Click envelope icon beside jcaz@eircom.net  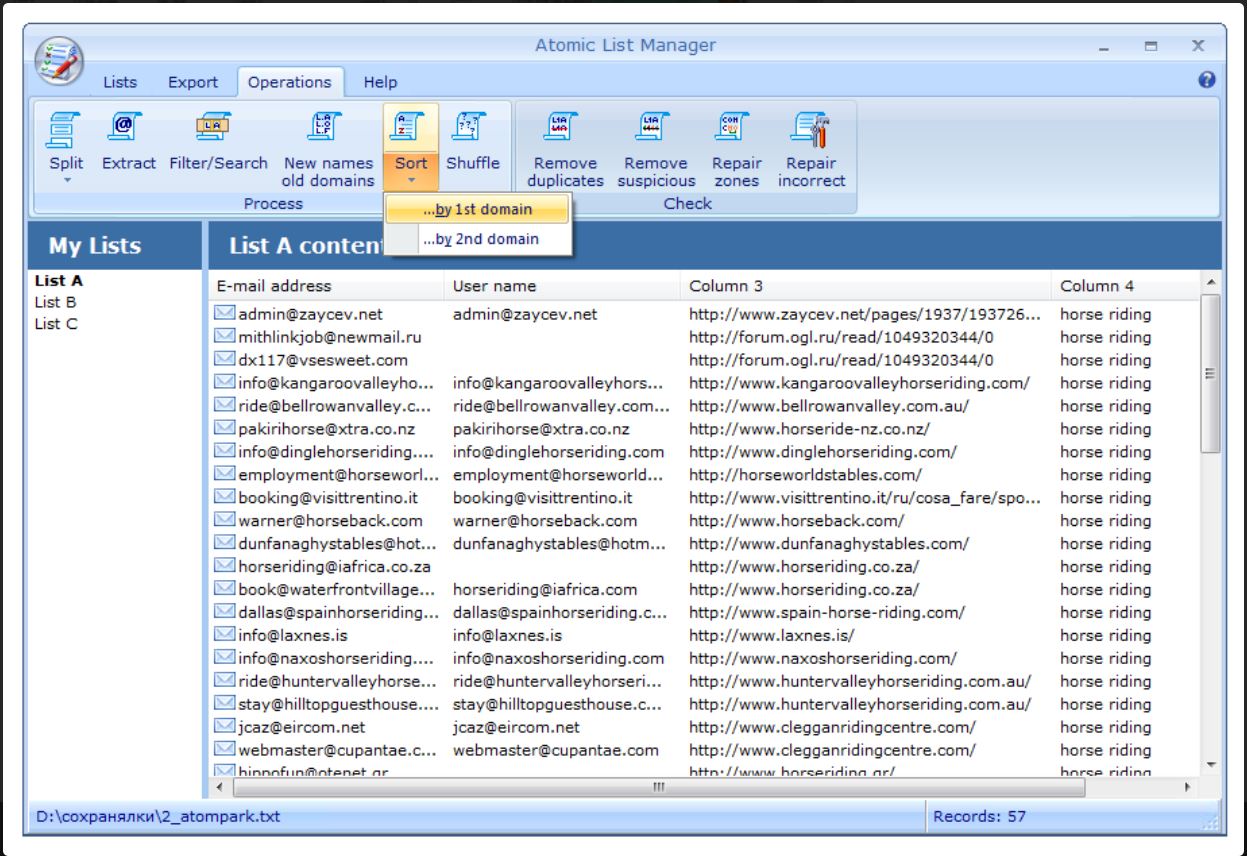click(225, 727)
